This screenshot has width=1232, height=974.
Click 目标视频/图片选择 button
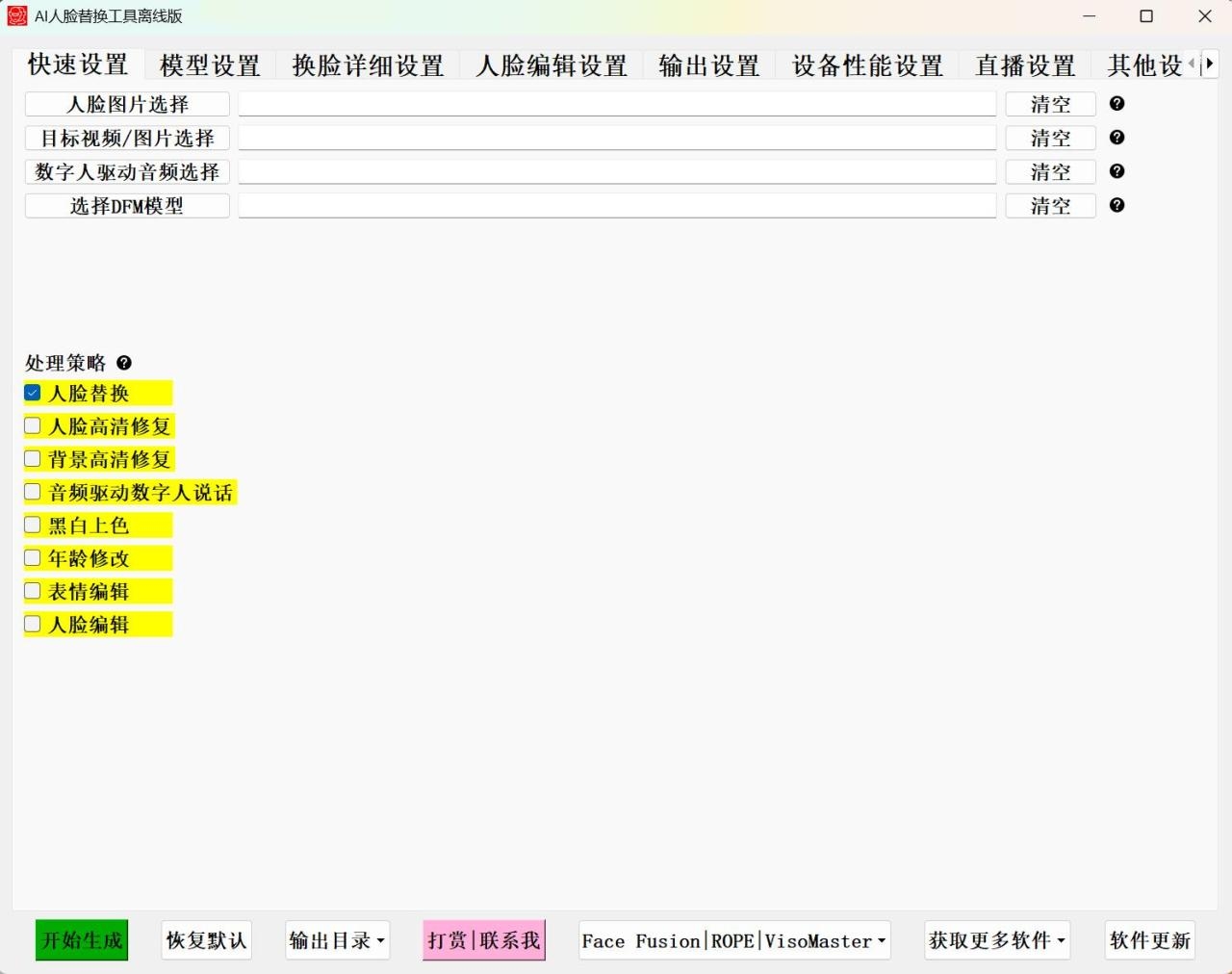pyautogui.click(x=127, y=138)
